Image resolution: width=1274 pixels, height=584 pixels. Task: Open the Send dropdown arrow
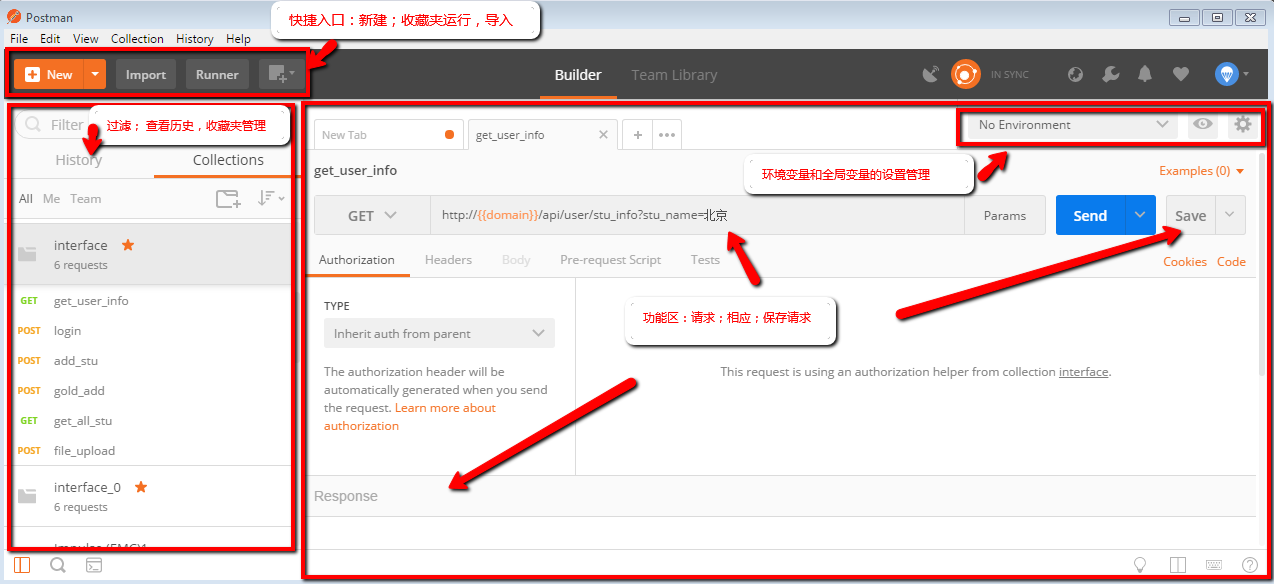tap(1140, 216)
